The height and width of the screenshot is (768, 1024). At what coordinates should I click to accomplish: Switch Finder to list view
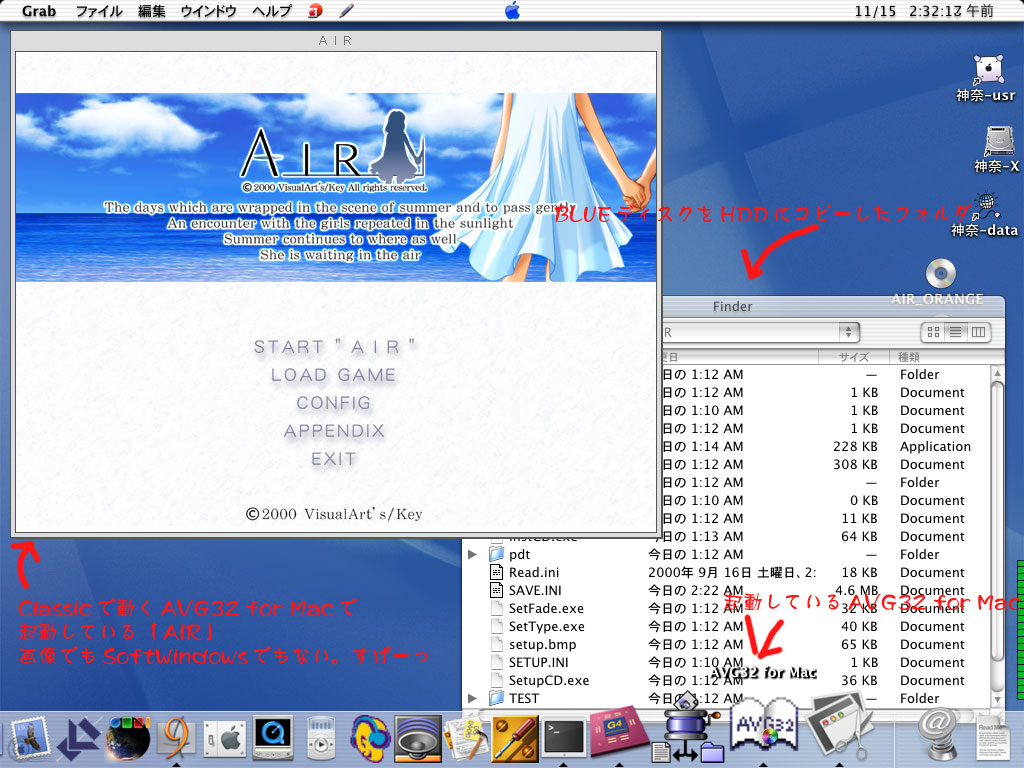click(955, 332)
